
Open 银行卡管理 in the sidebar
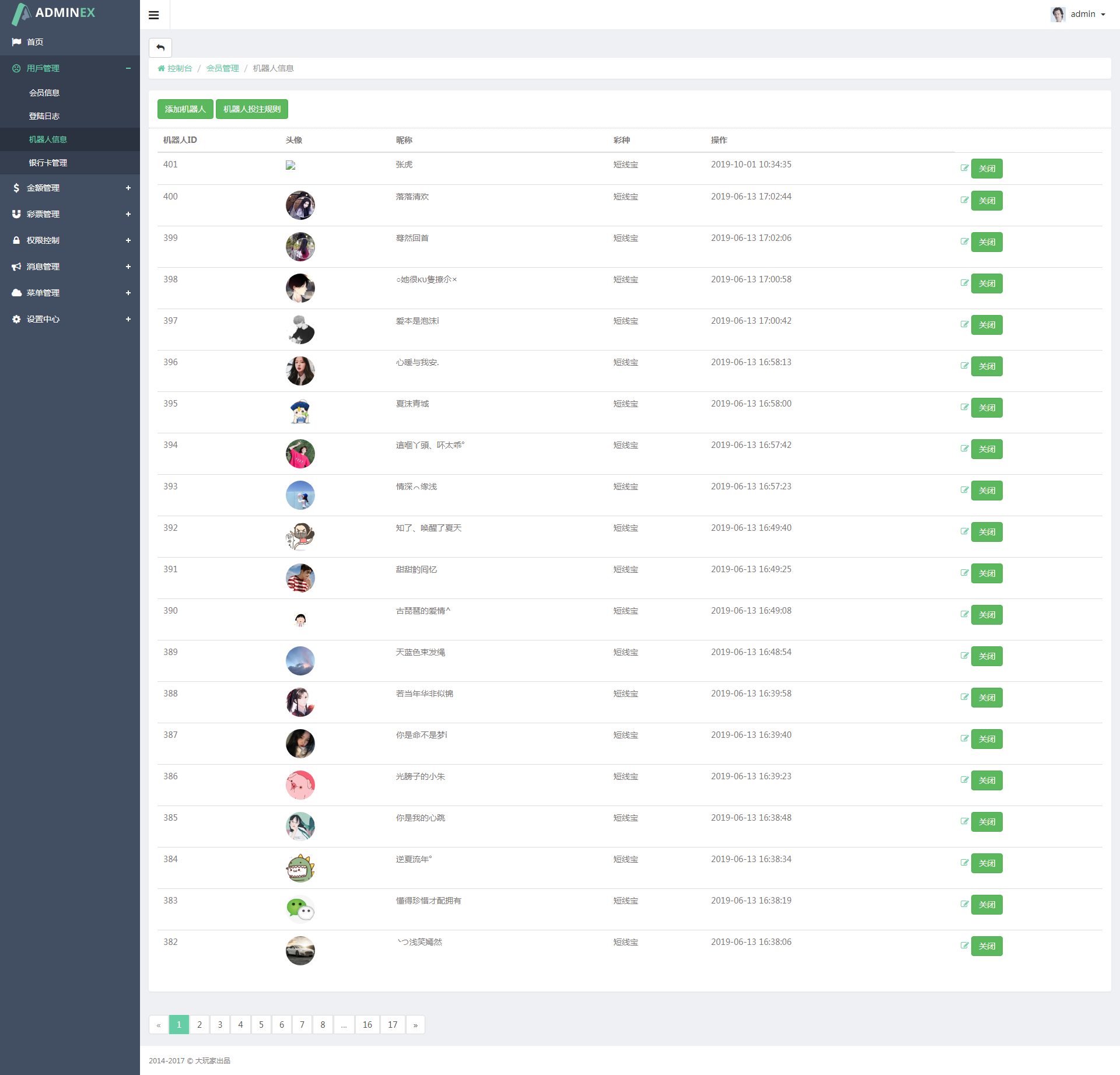click(48, 163)
